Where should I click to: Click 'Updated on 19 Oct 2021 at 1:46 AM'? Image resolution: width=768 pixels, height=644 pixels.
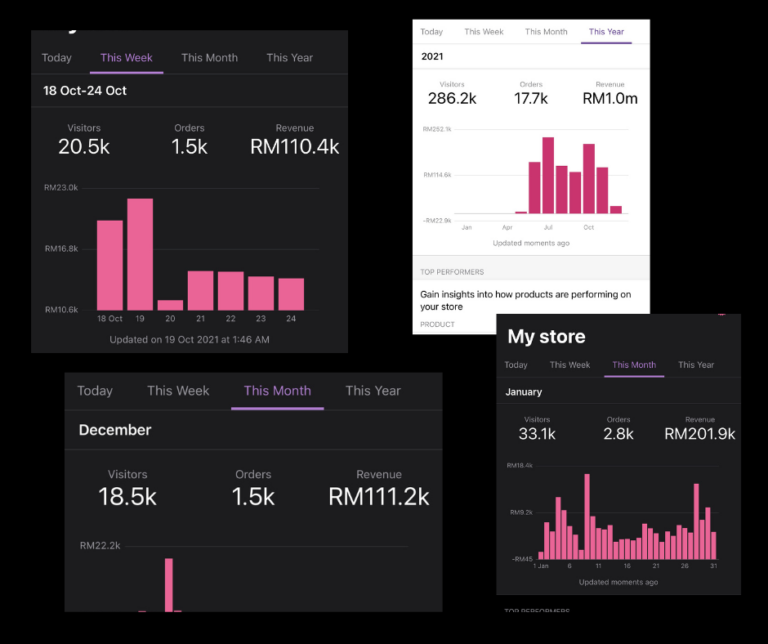pyautogui.click(x=189, y=340)
